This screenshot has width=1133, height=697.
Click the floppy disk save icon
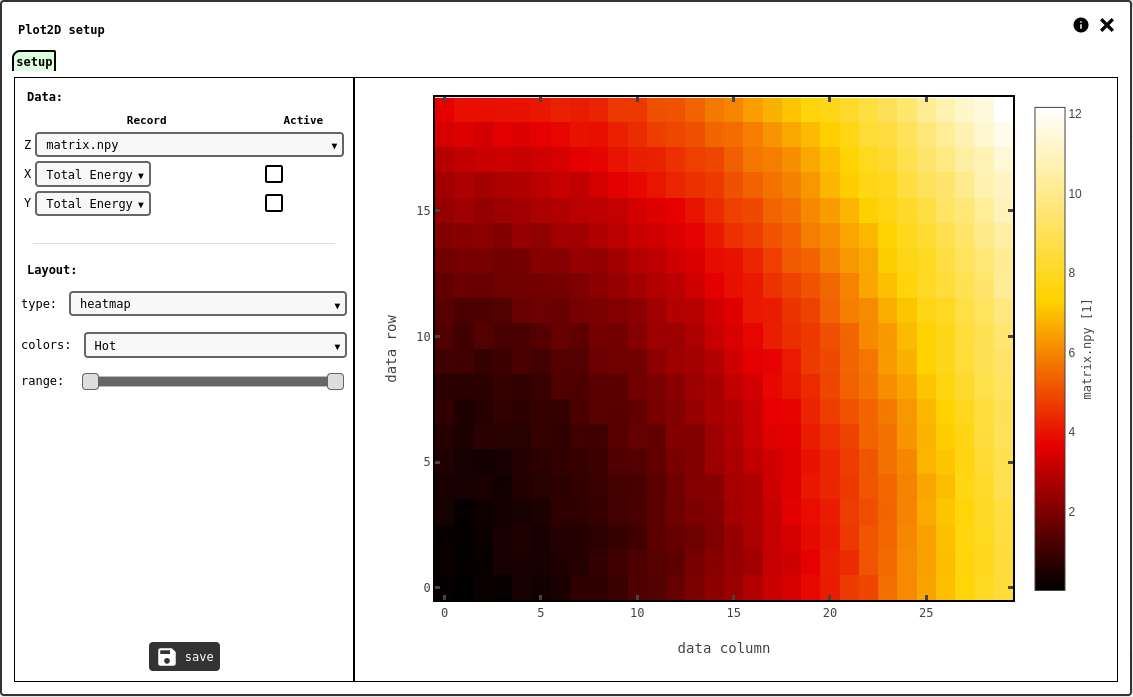(x=167, y=657)
